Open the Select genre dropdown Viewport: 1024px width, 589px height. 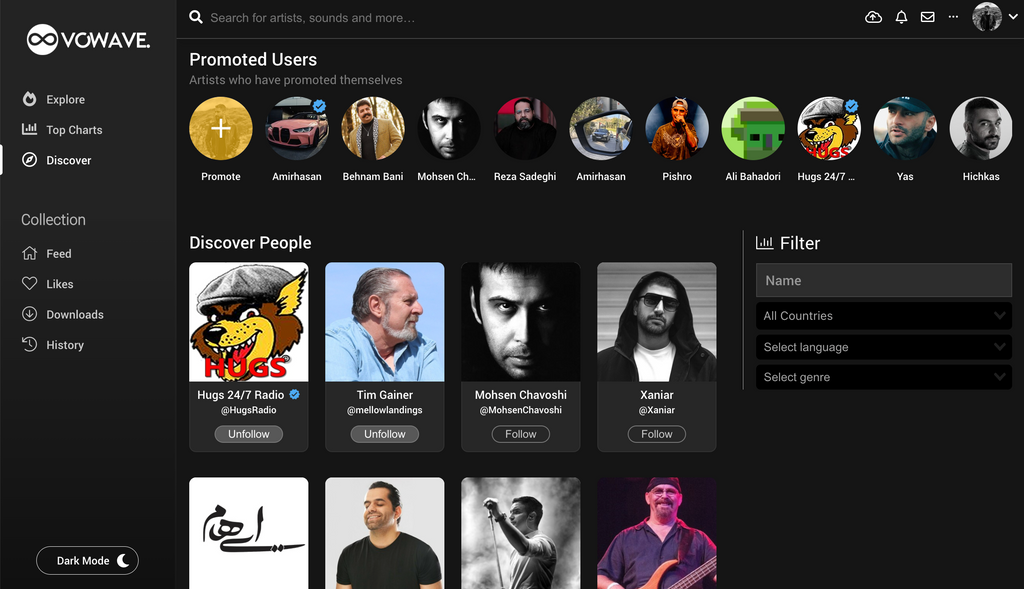883,377
